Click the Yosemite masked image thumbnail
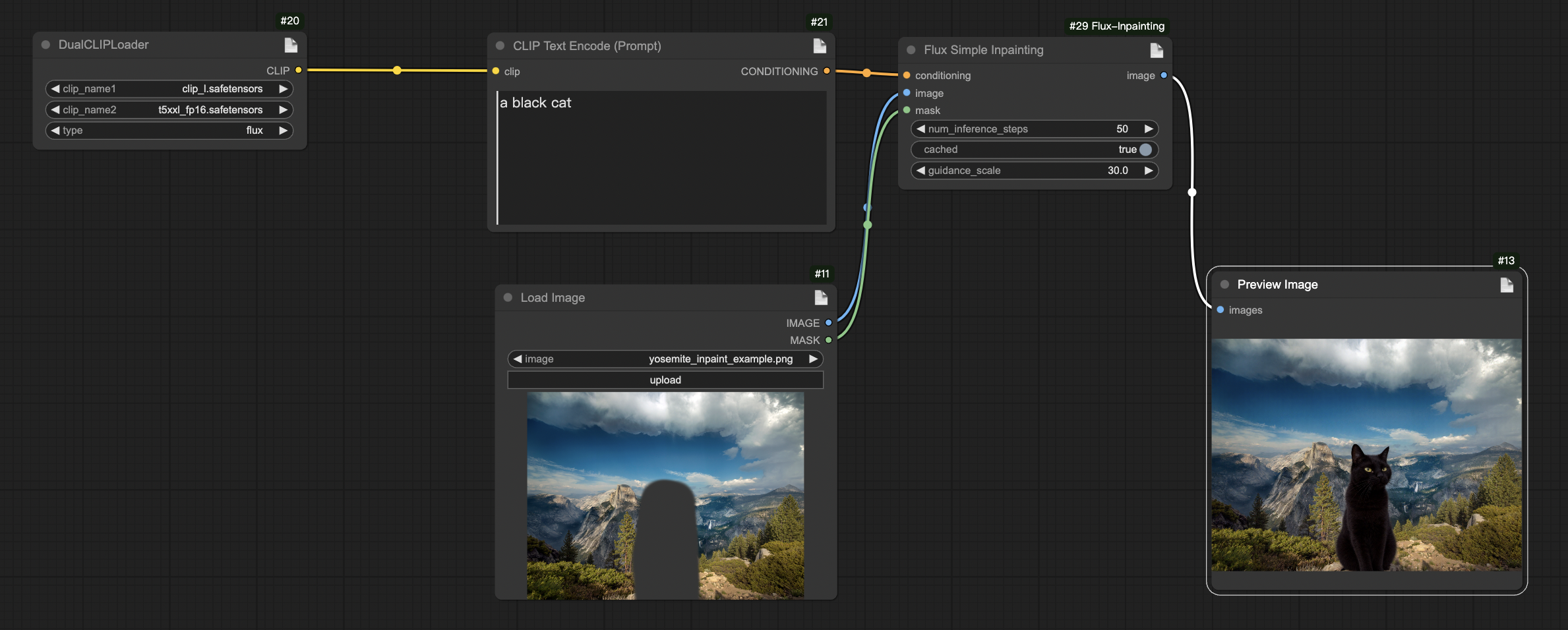This screenshot has height=630, width=1568. [665, 496]
